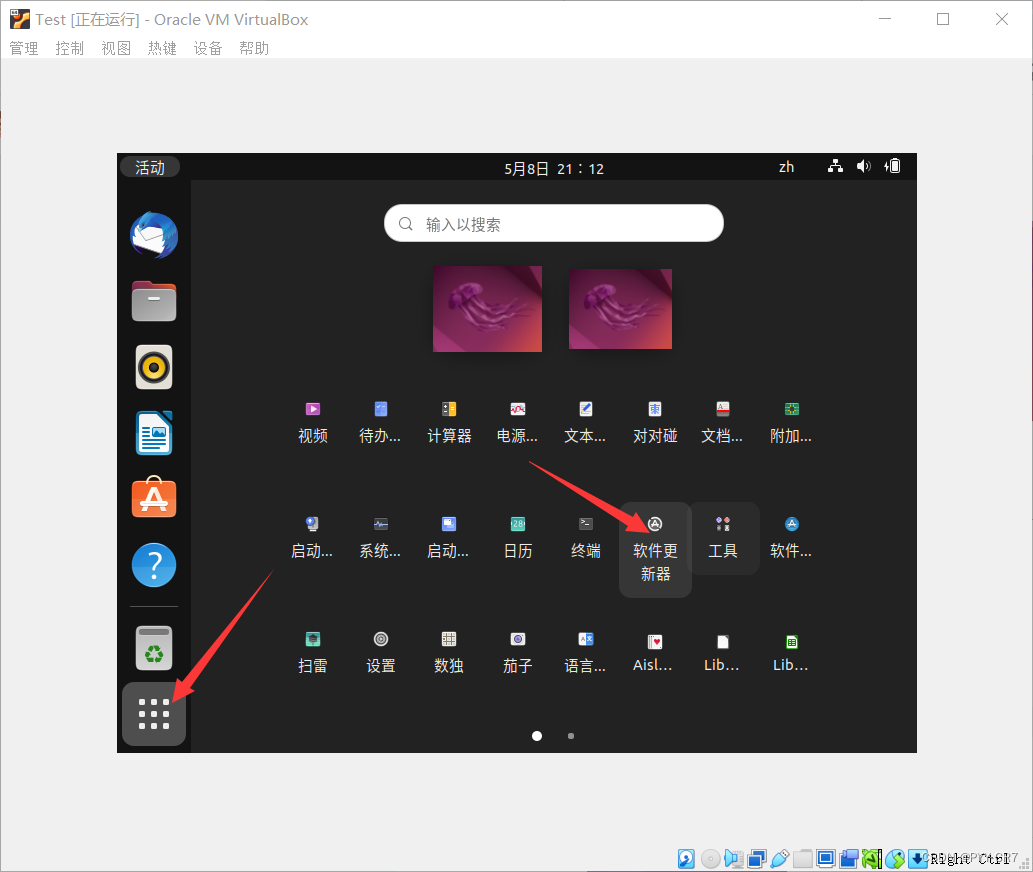Open the 工具 utilities folder
This screenshot has width=1033, height=872.
(x=723, y=538)
